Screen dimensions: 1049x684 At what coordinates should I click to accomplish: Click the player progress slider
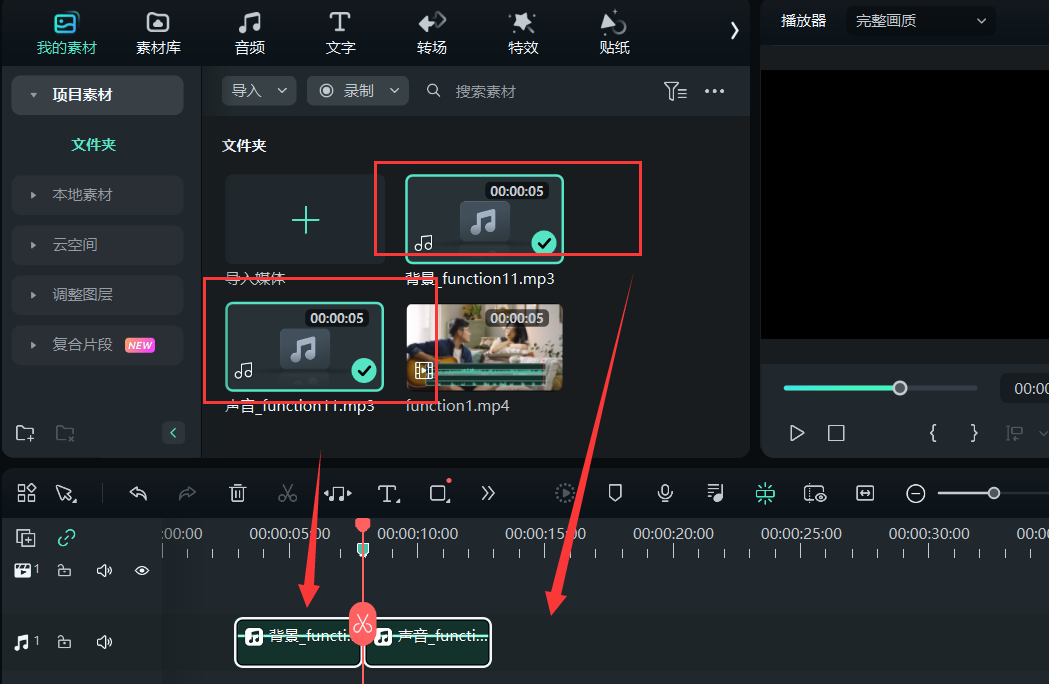(x=899, y=388)
